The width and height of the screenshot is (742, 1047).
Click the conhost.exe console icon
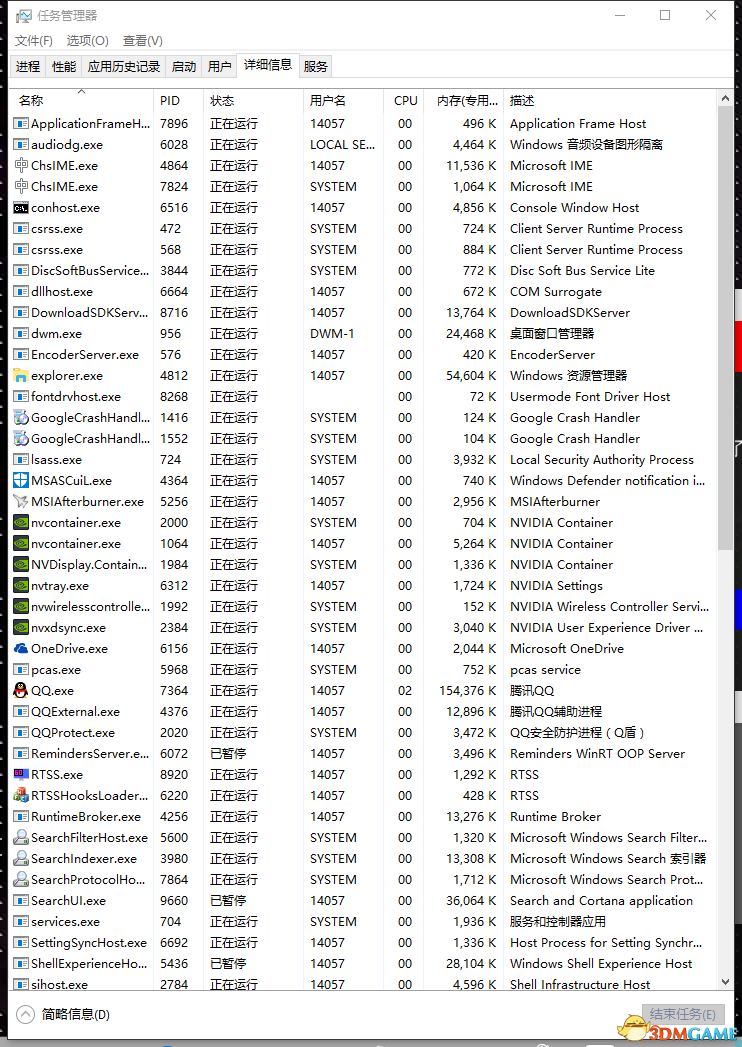(21, 208)
